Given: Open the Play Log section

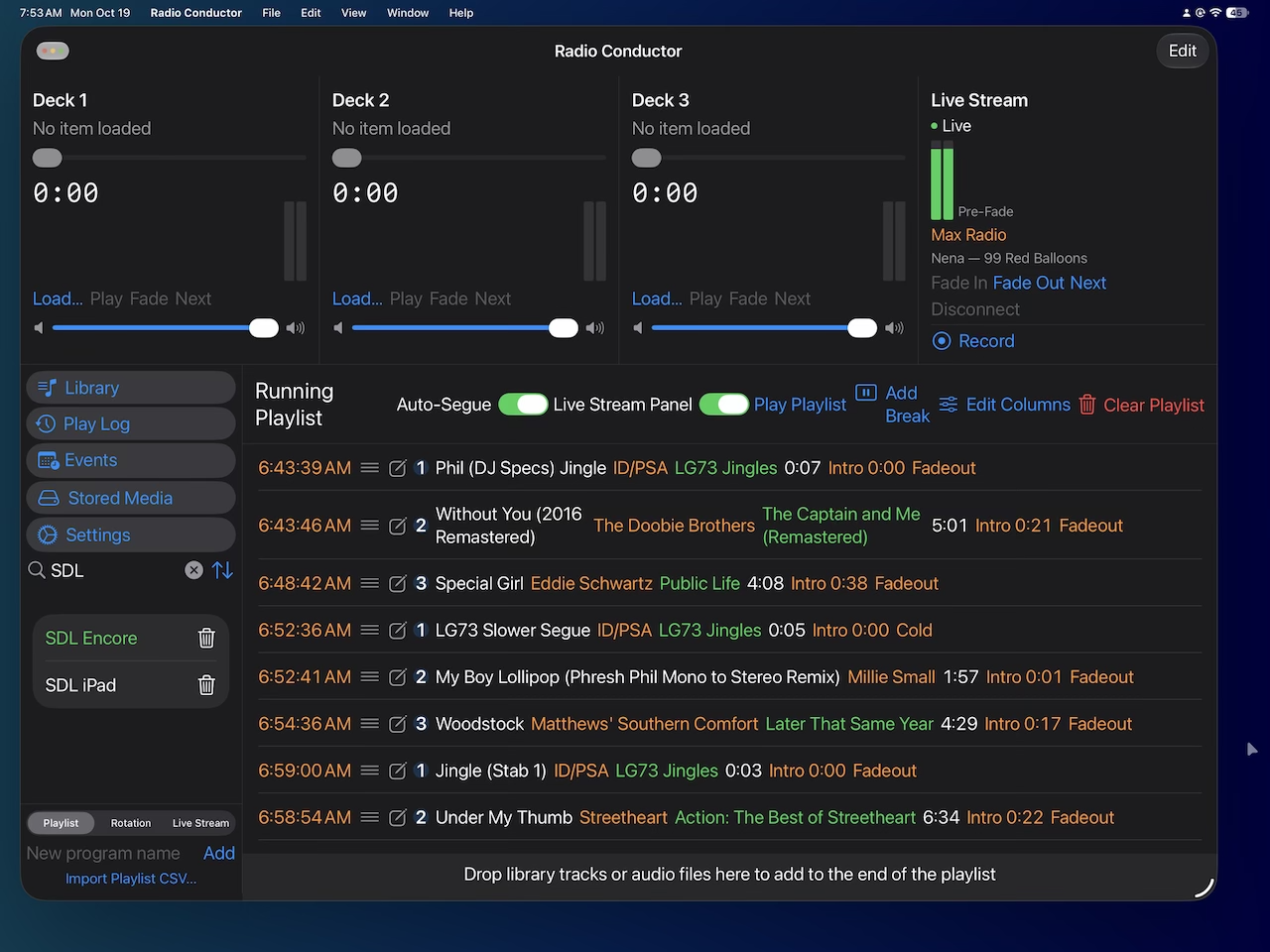Looking at the screenshot, I should point(131,423).
